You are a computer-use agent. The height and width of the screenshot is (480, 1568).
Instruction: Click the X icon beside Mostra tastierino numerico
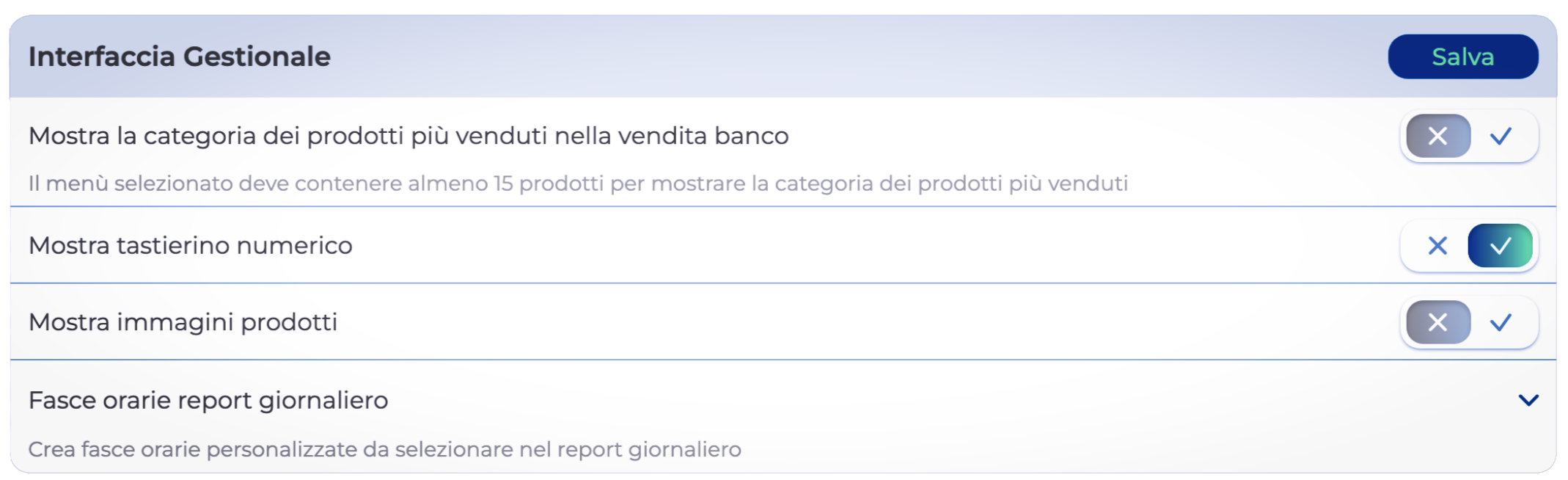click(1437, 246)
